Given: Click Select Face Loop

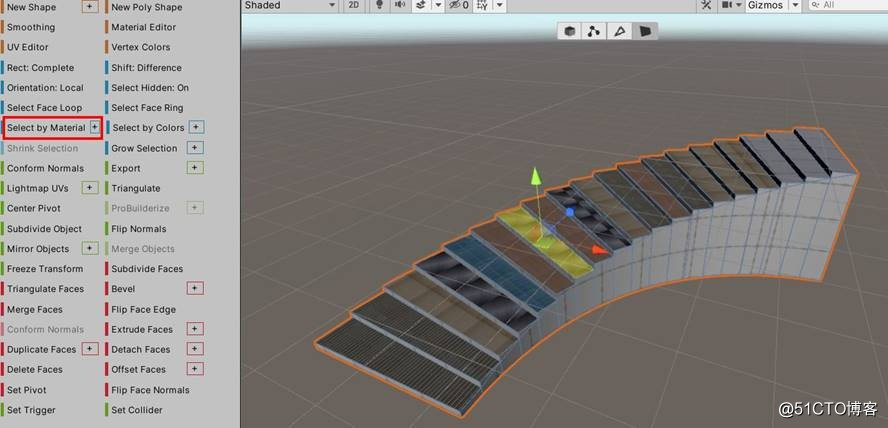Looking at the screenshot, I should pos(44,108).
